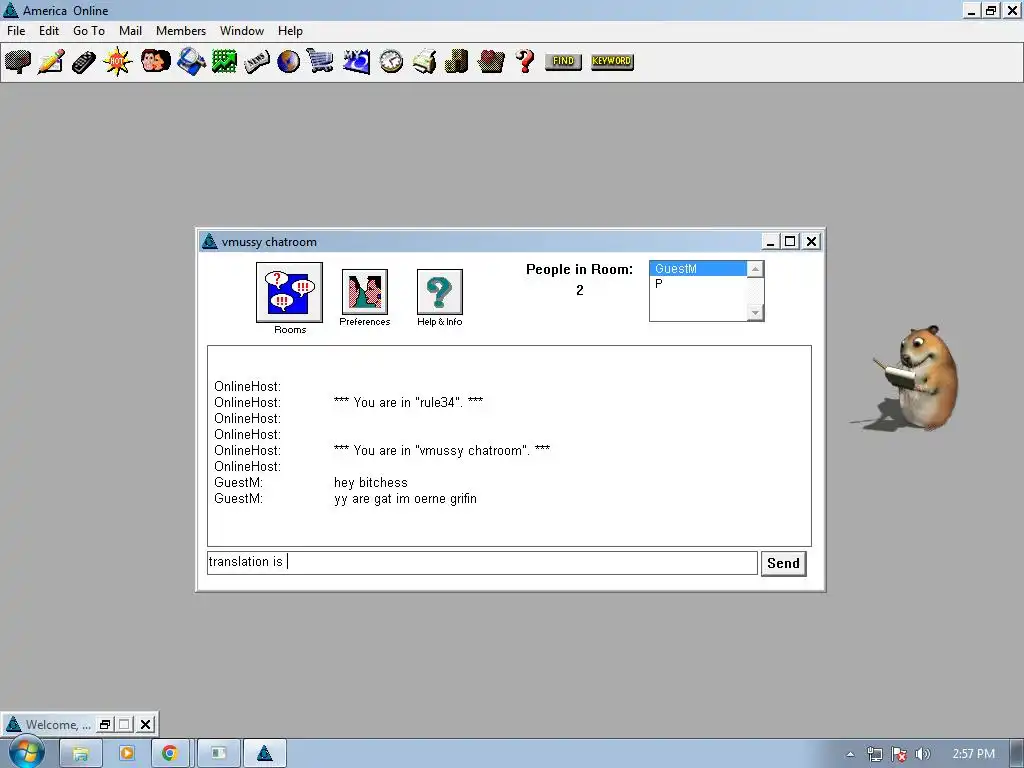
Task: Select user P in the people list
Action: 697,283
